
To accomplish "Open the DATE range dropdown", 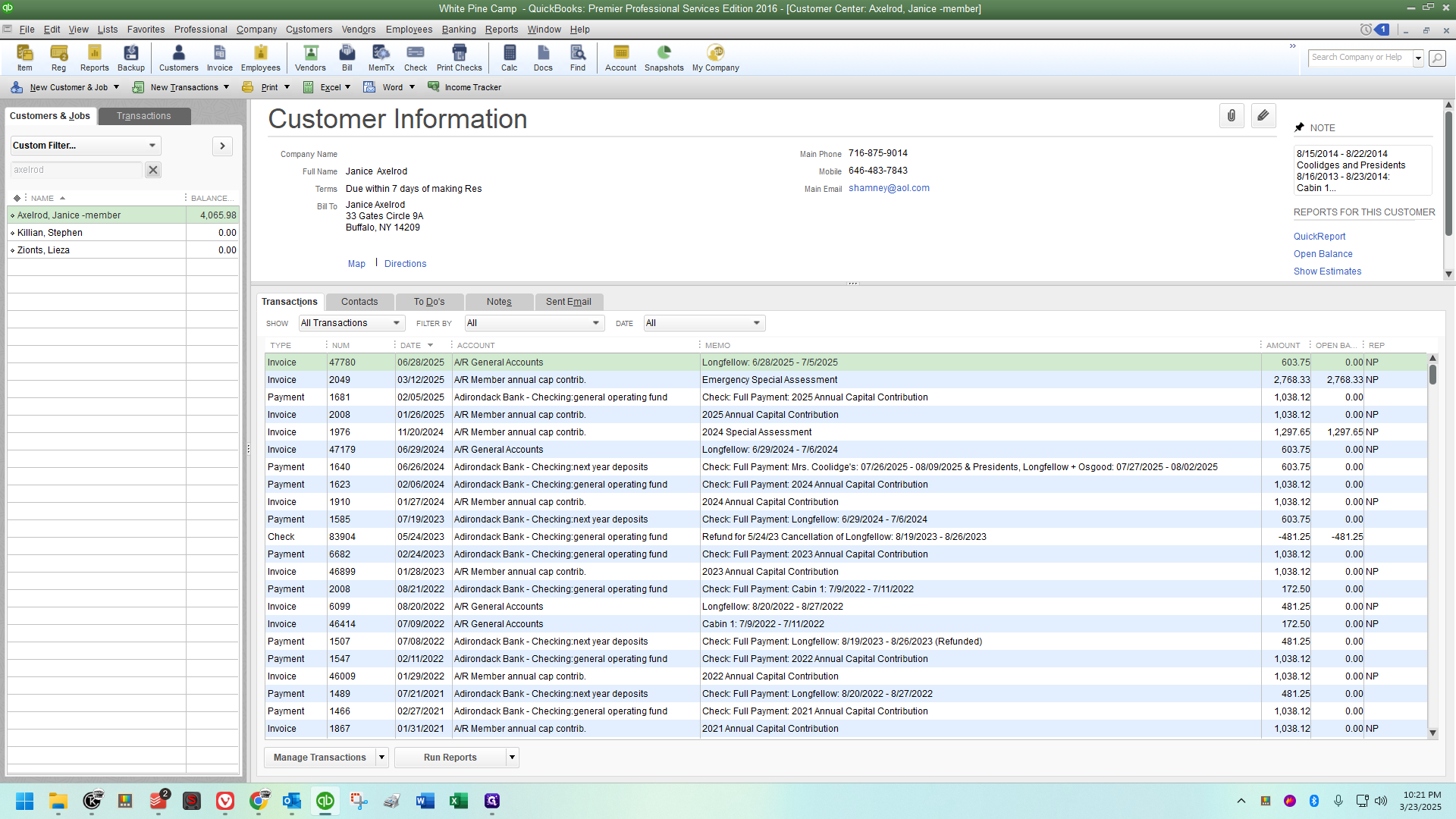I will (x=704, y=323).
